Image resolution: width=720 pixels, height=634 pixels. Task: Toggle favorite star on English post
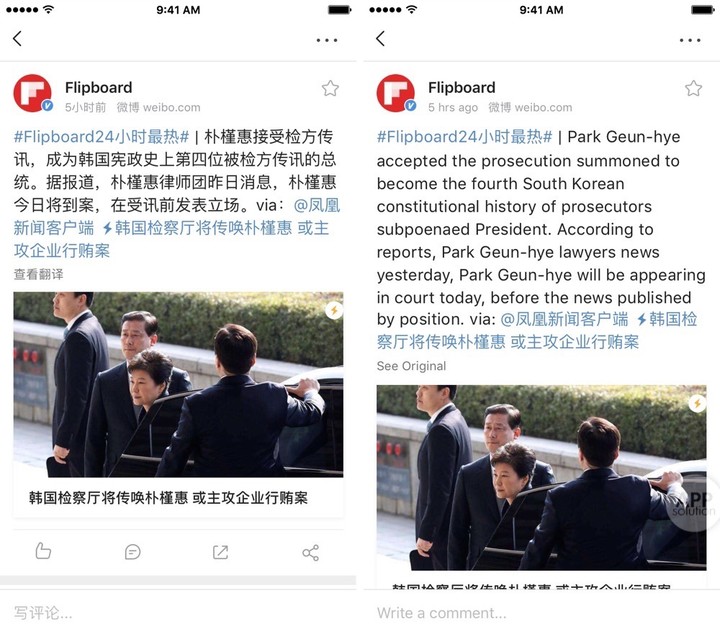click(x=693, y=88)
